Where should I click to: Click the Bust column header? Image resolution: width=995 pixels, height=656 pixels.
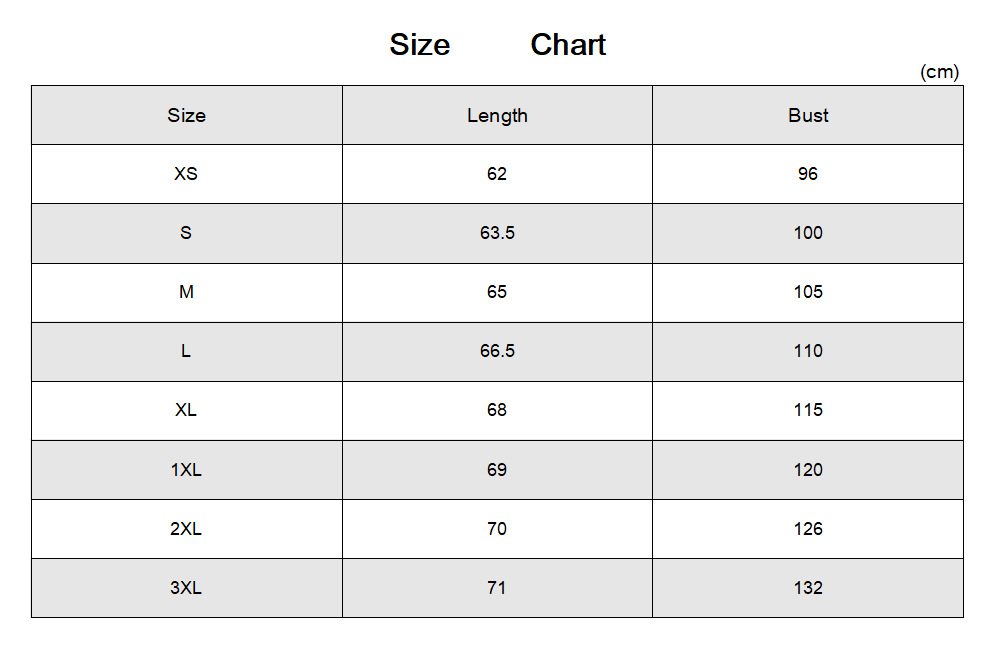pyautogui.click(x=808, y=115)
